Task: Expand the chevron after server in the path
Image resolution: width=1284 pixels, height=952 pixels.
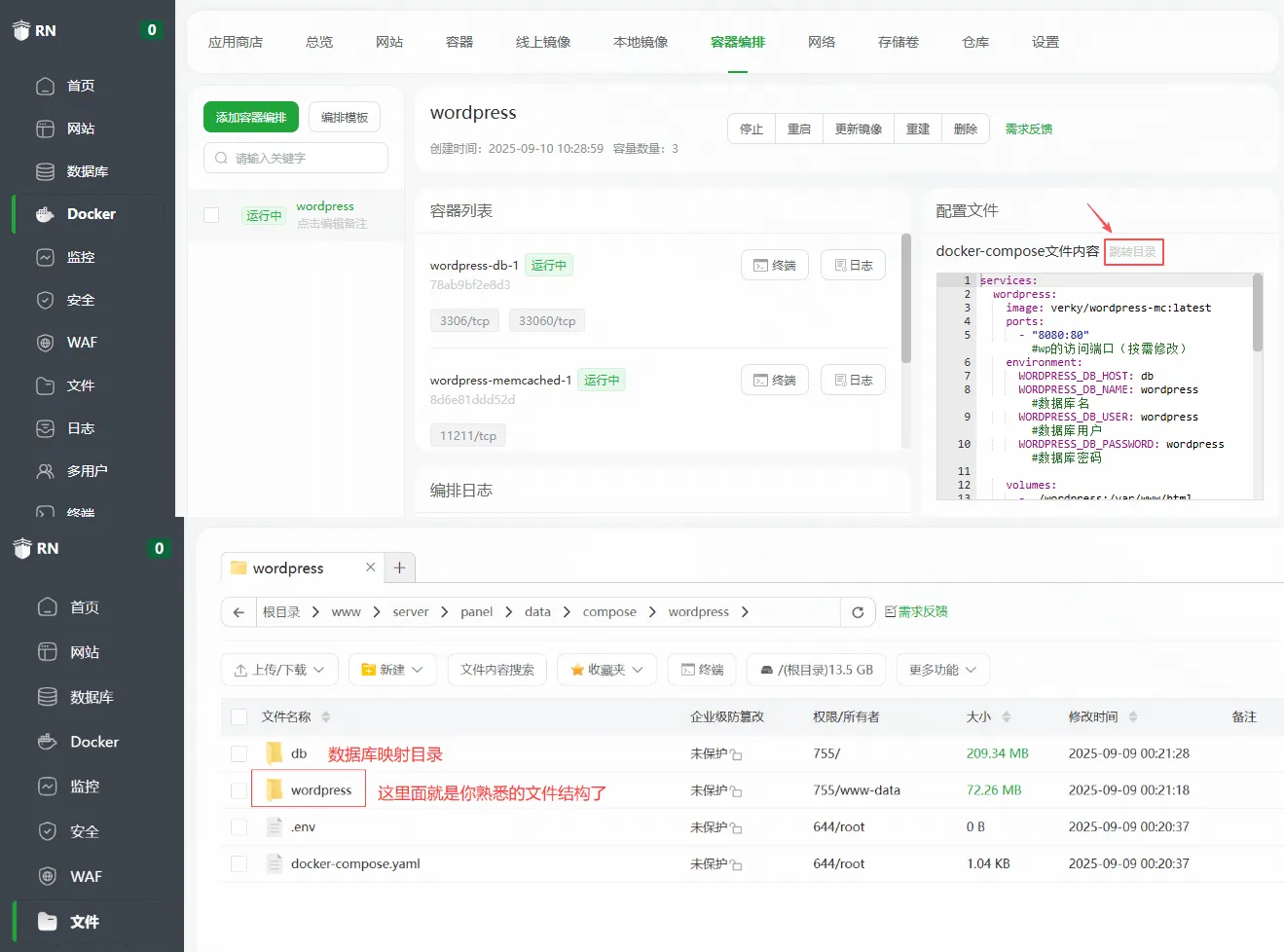Action: click(x=445, y=612)
